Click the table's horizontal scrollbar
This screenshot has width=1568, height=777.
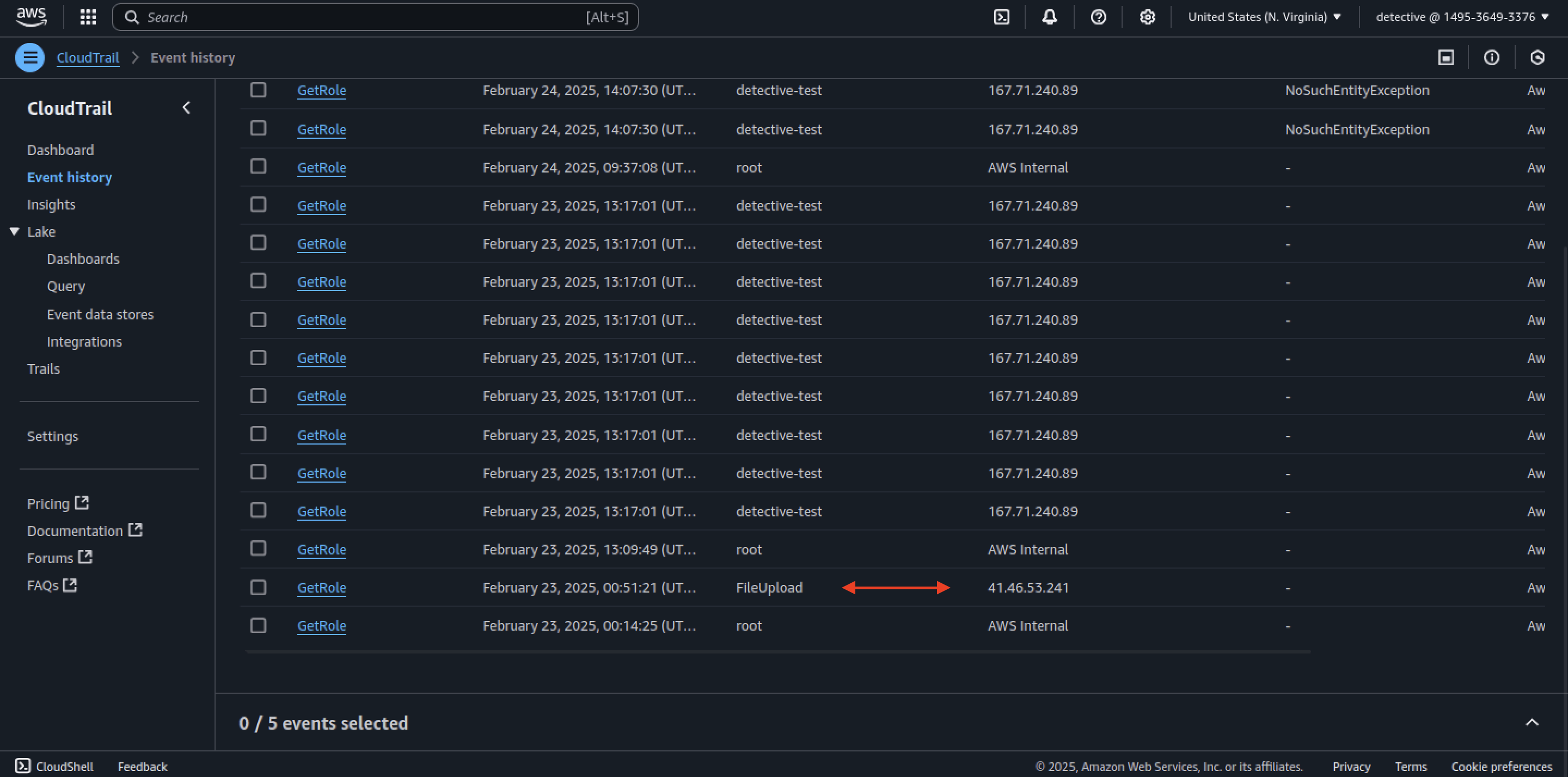[x=778, y=652]
